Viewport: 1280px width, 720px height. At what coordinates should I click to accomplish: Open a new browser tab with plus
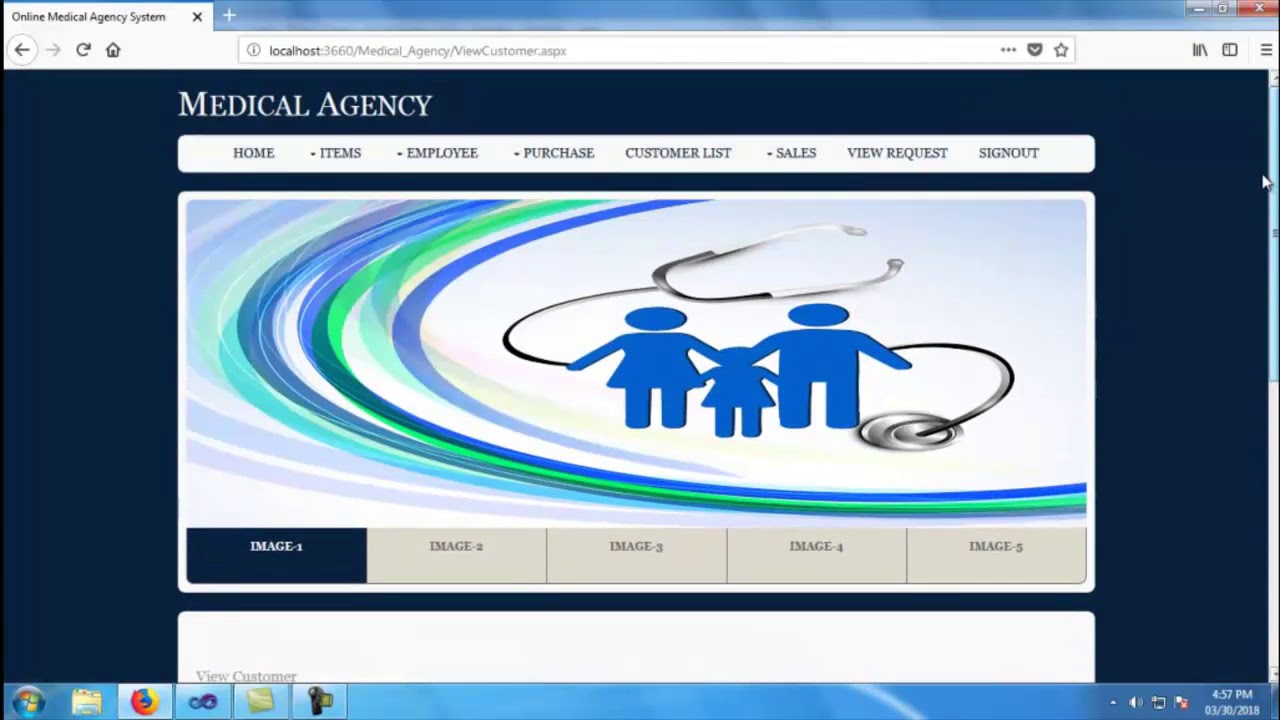[229, 15]
